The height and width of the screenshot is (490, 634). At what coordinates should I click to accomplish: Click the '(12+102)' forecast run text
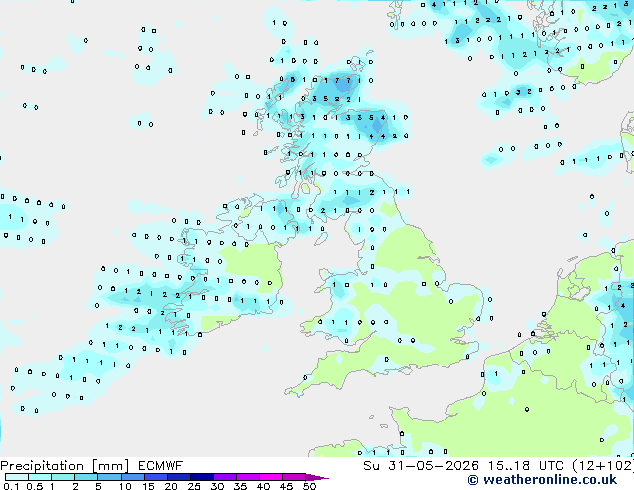tap(603, 466)
